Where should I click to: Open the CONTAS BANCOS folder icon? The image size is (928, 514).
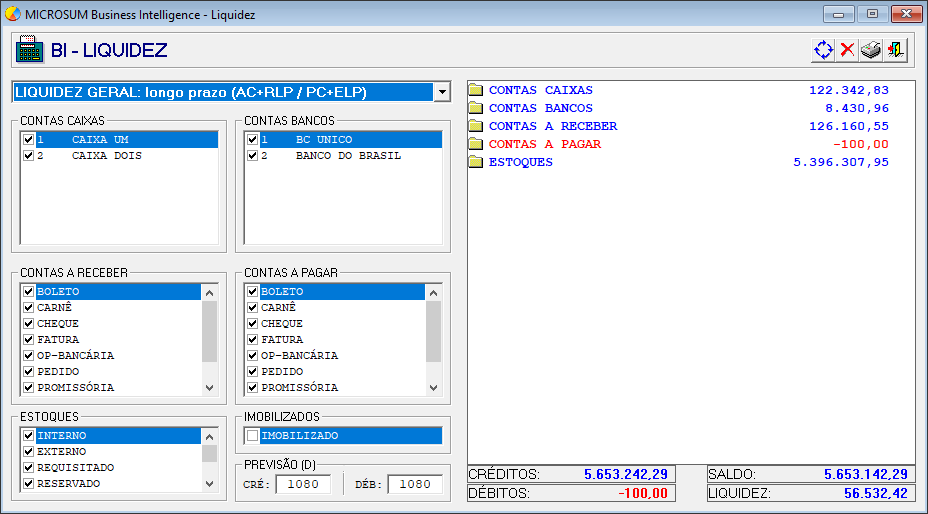click(x=476, y=108)
